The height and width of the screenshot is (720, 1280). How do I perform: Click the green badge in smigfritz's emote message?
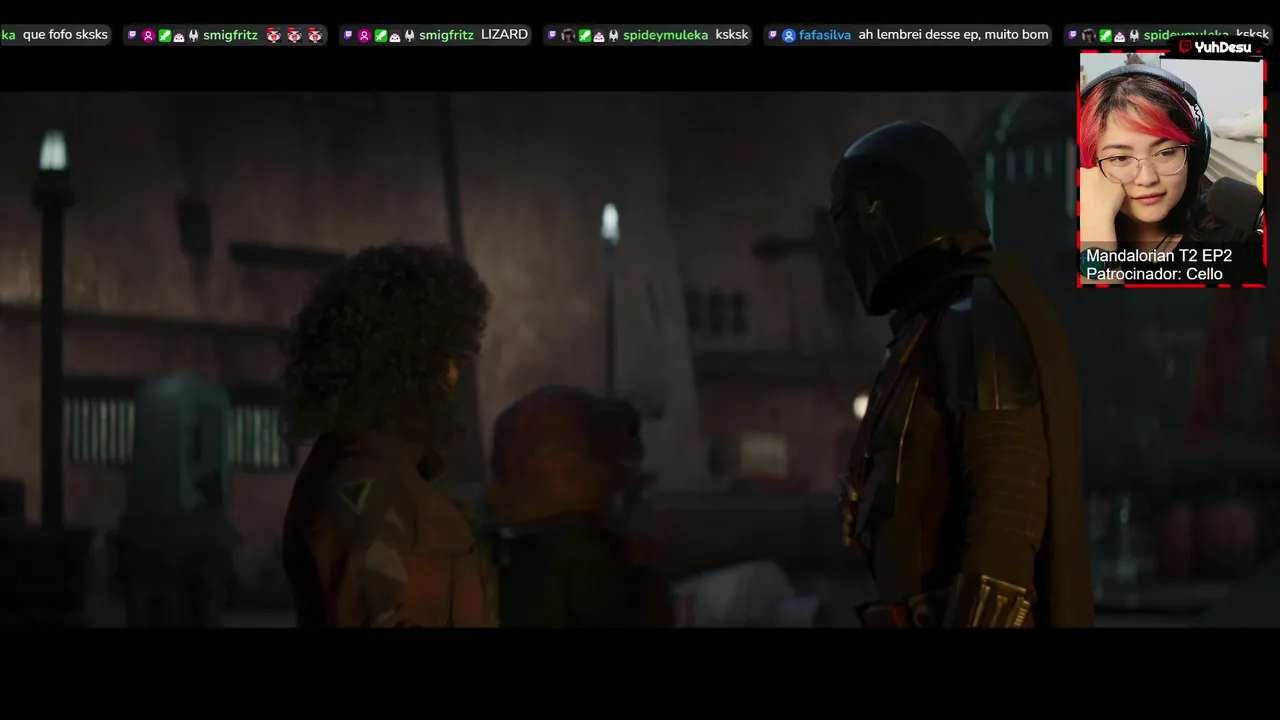(164, 36)
